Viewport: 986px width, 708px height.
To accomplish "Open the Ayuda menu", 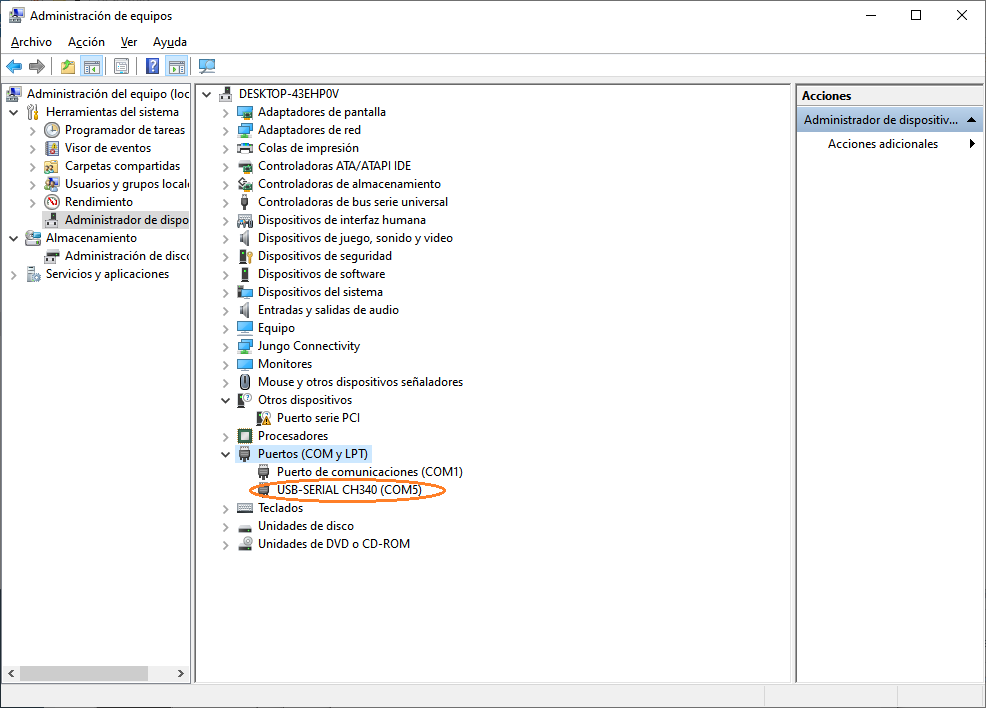I will (170, 42).
